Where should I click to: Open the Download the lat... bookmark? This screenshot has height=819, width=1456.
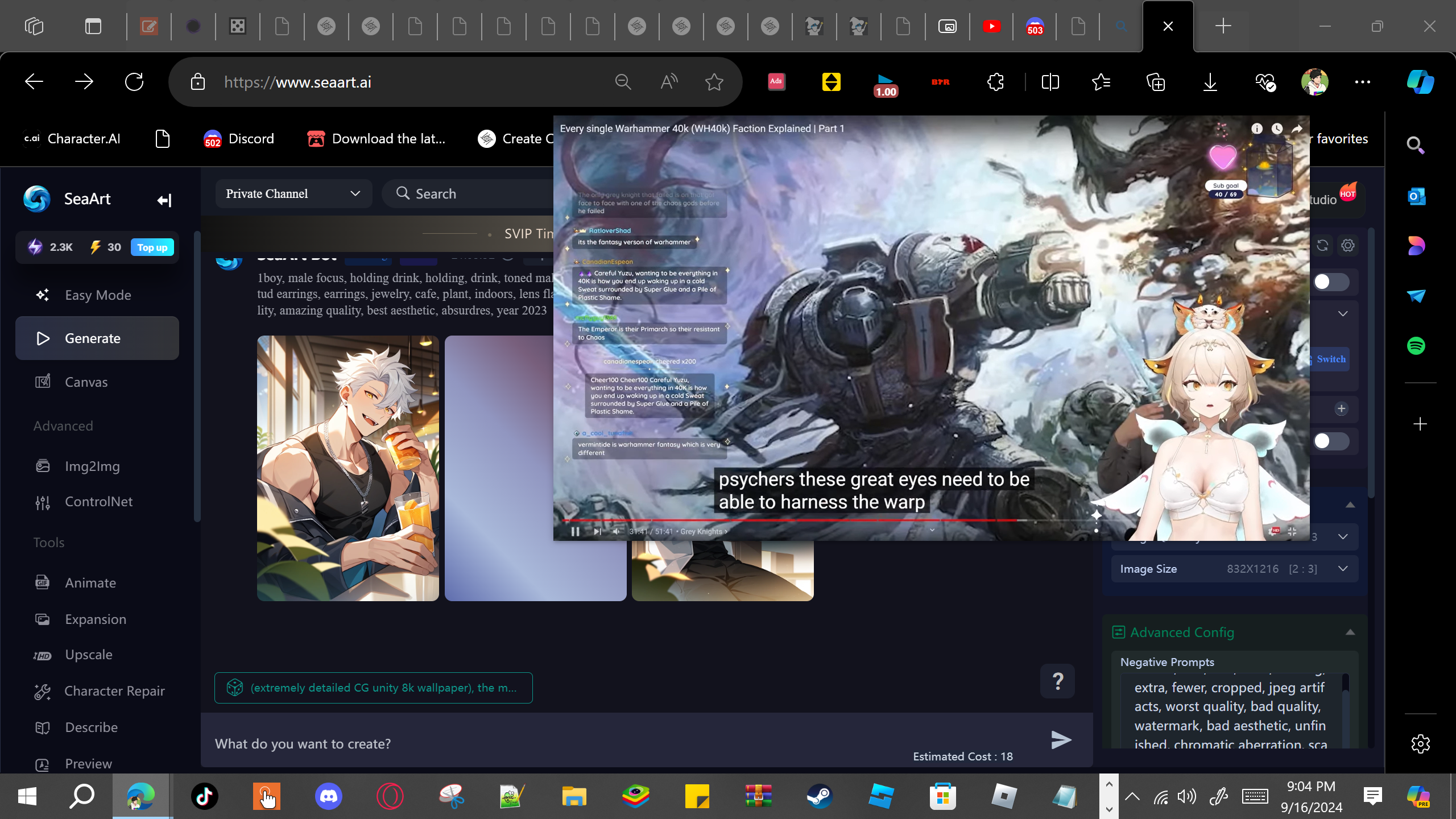(376, 139)
